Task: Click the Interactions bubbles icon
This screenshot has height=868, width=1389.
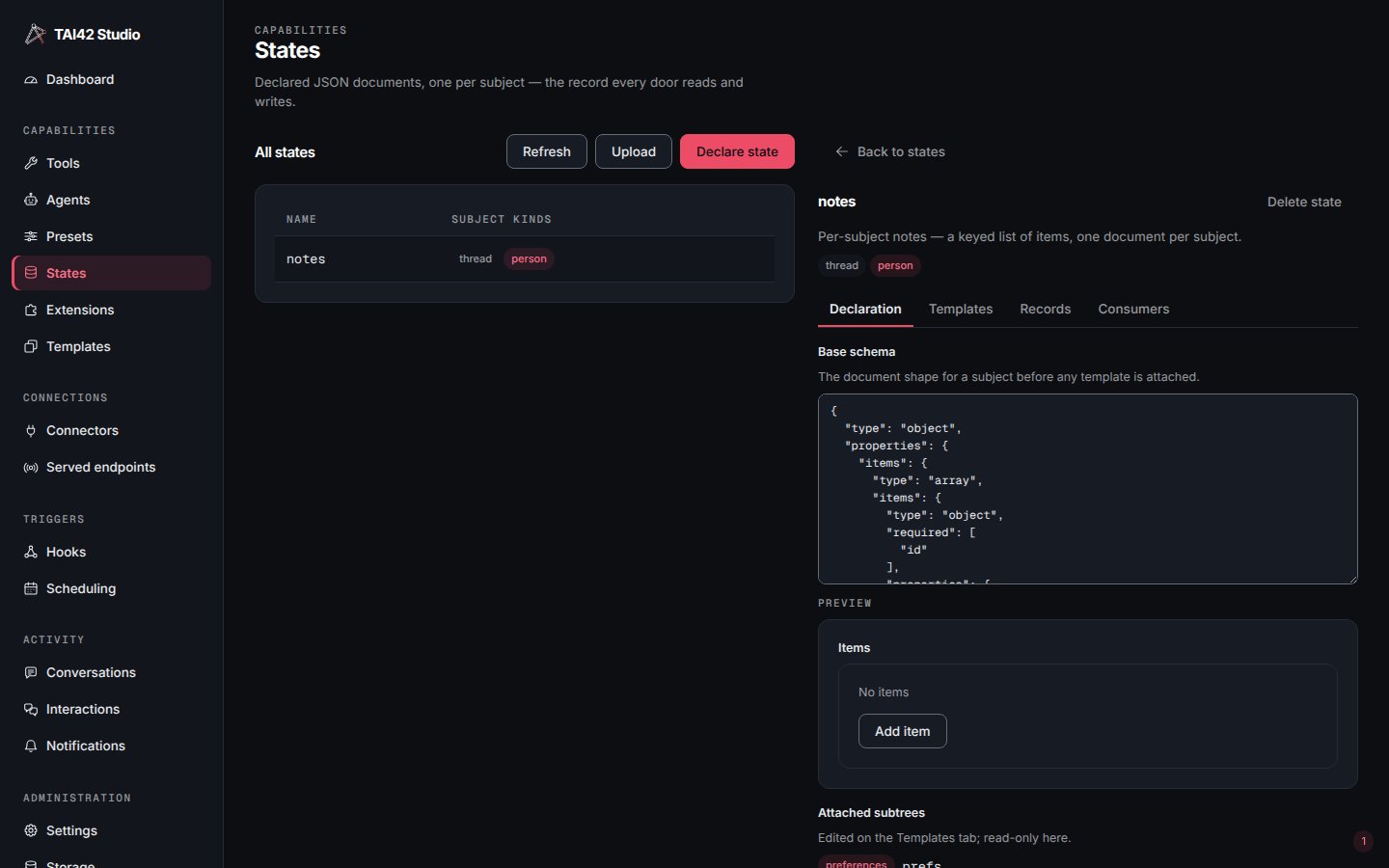Action: point(31,710)
